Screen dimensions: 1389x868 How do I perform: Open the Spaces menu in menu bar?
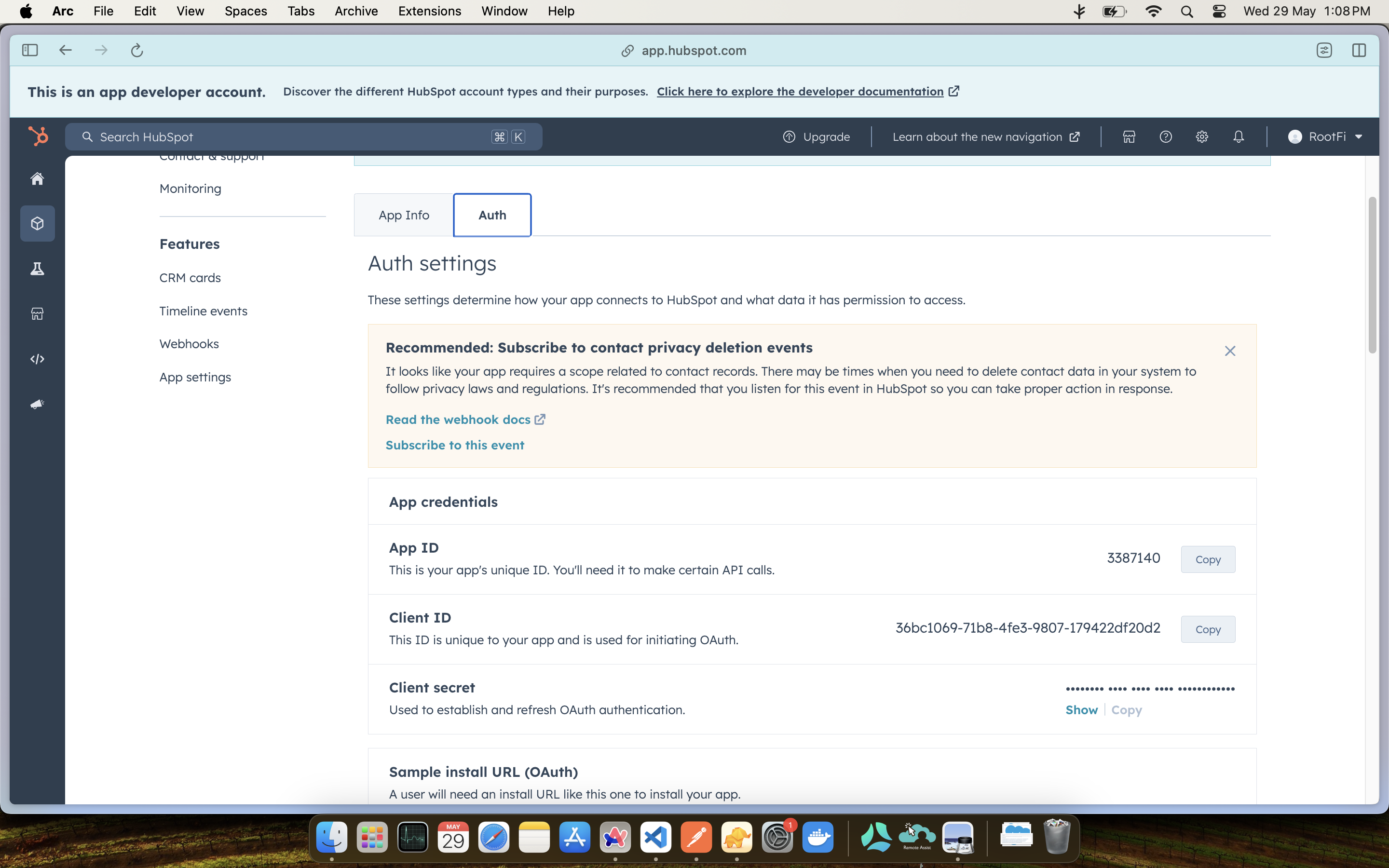245,11
